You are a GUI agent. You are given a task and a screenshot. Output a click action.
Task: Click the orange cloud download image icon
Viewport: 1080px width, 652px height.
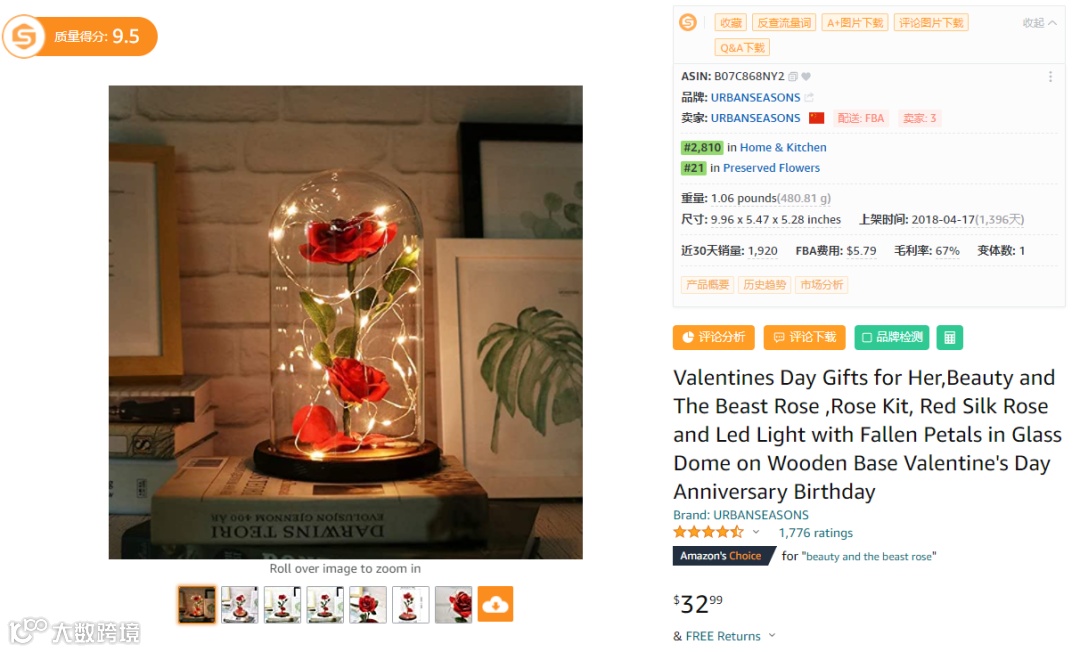tap(495, 604)
